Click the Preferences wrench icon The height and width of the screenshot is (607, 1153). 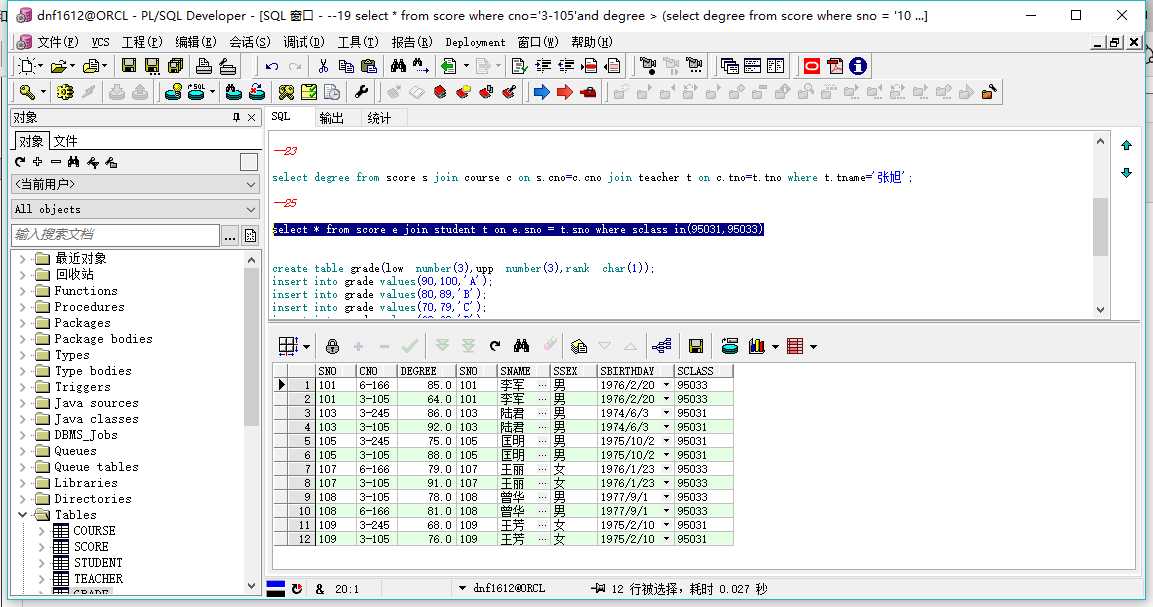360,92
